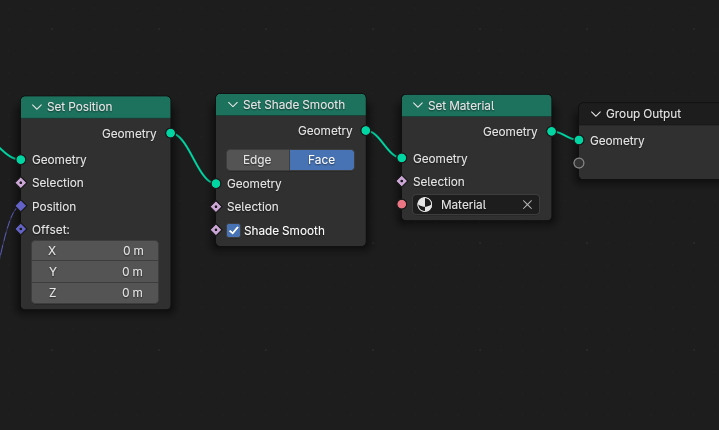Collapse the Set Shade Smooth node
Image resolution: width=719 pixels, height=430 pixels.
pos(232,105)
